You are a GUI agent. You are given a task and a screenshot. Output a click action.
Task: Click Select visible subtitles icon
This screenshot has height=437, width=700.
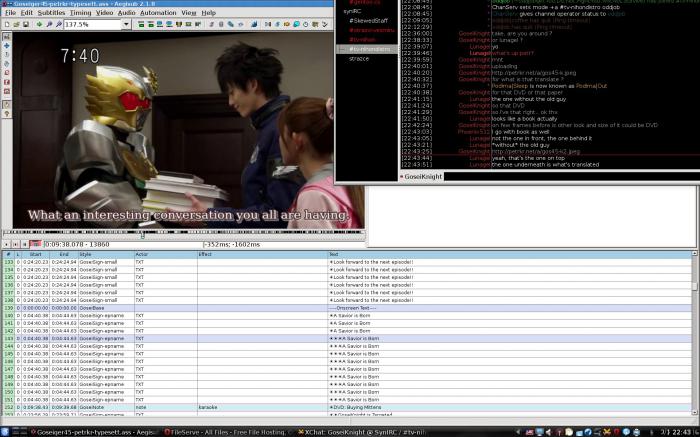179,24
